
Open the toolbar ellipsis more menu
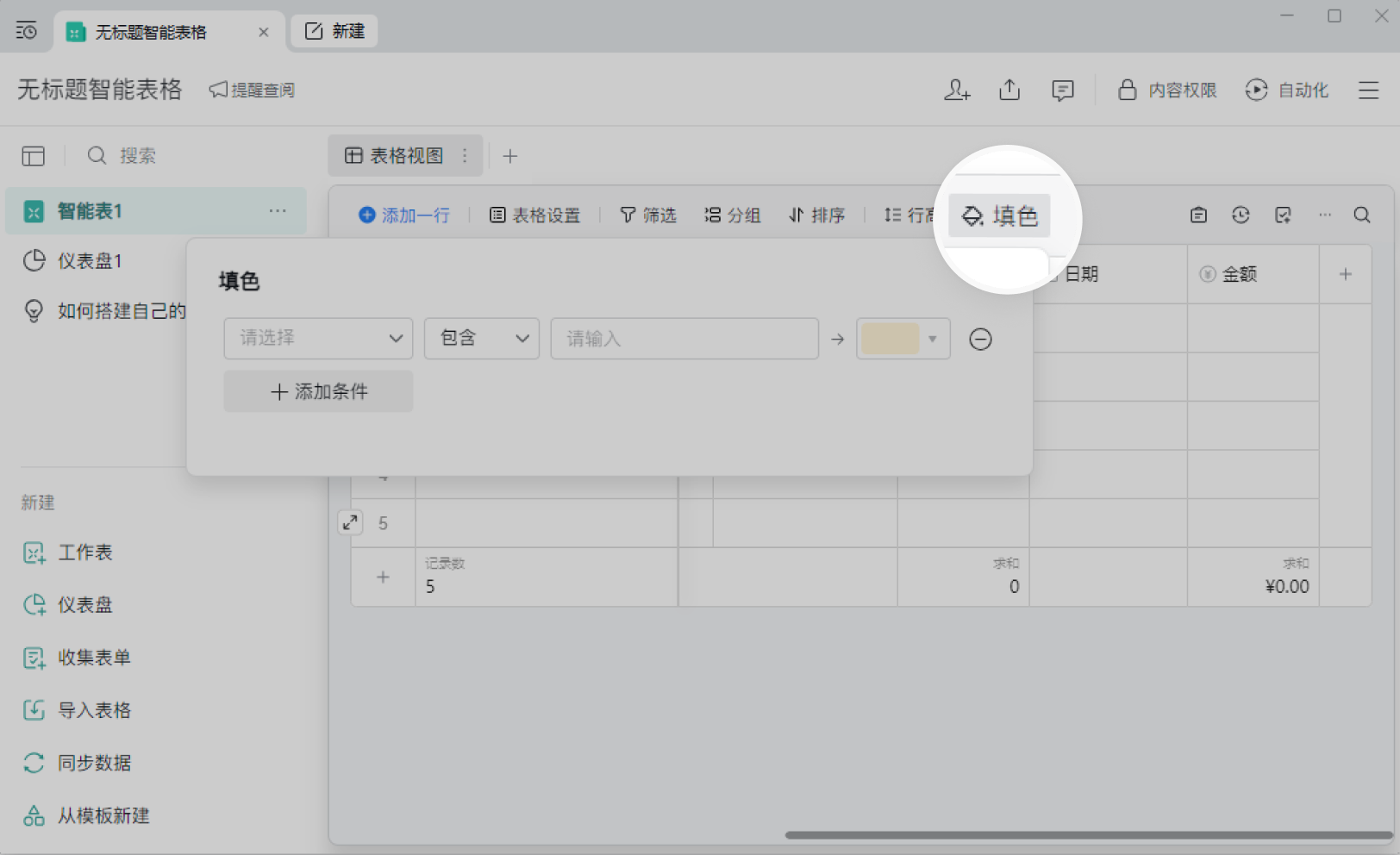pos(1325,215)
